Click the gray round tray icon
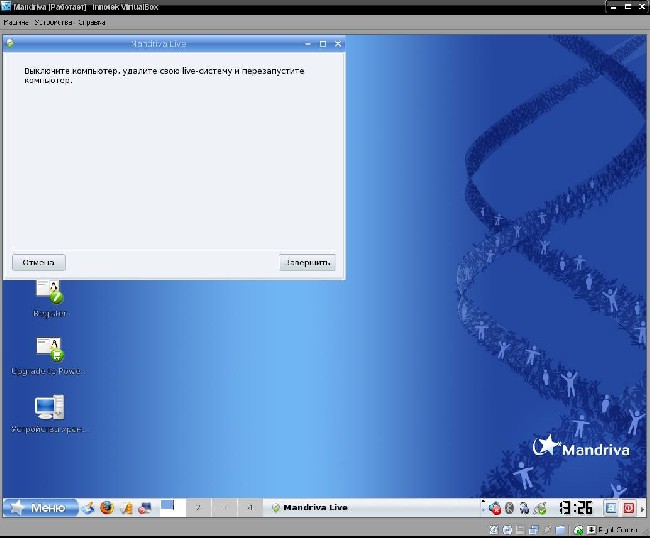Viewport: 650px width, 538px height. click(509, 508)
